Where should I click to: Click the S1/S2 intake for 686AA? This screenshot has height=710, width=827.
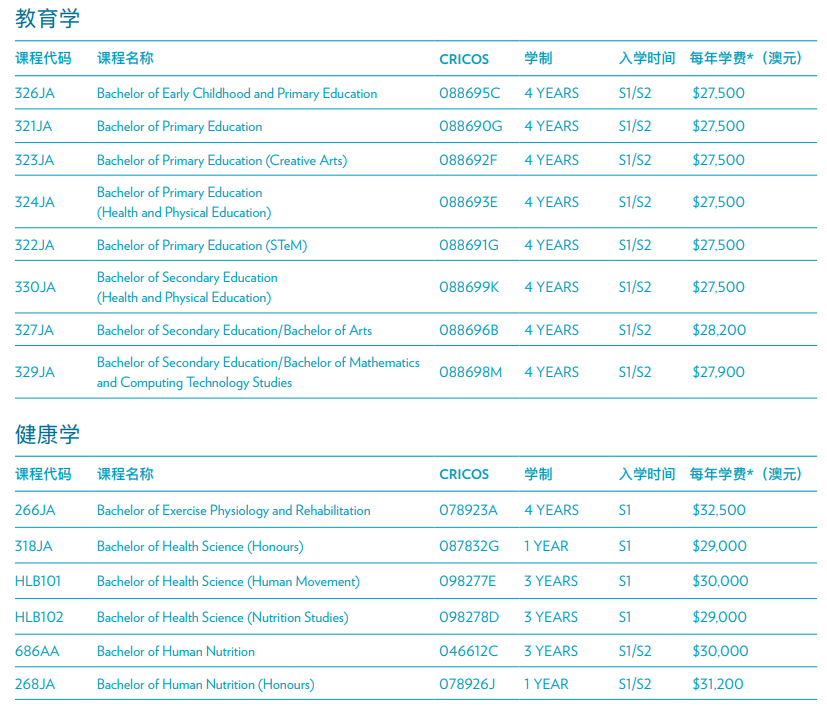point(635,651)
